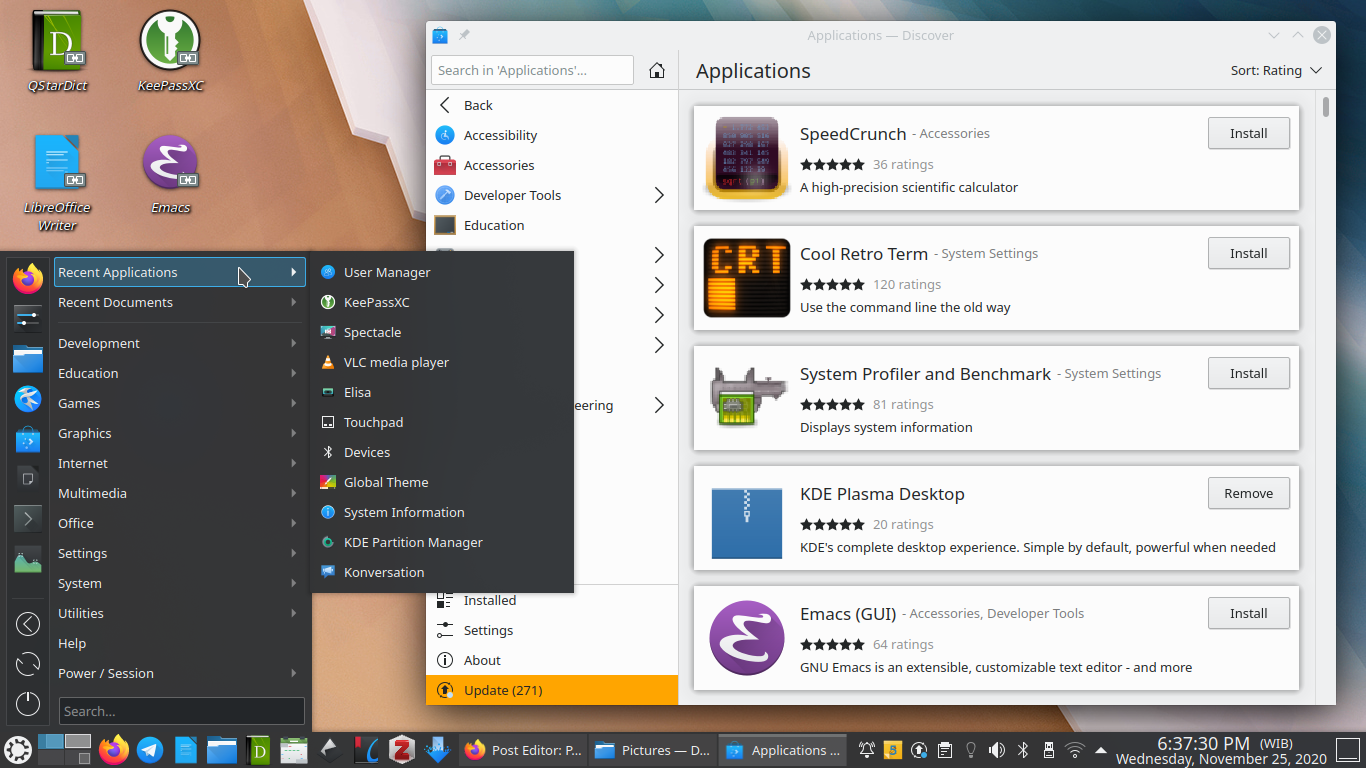The height and width of the screenshot is (768, 1366).
Task: Show hidden system tray icons
Action: [1101, 750]
